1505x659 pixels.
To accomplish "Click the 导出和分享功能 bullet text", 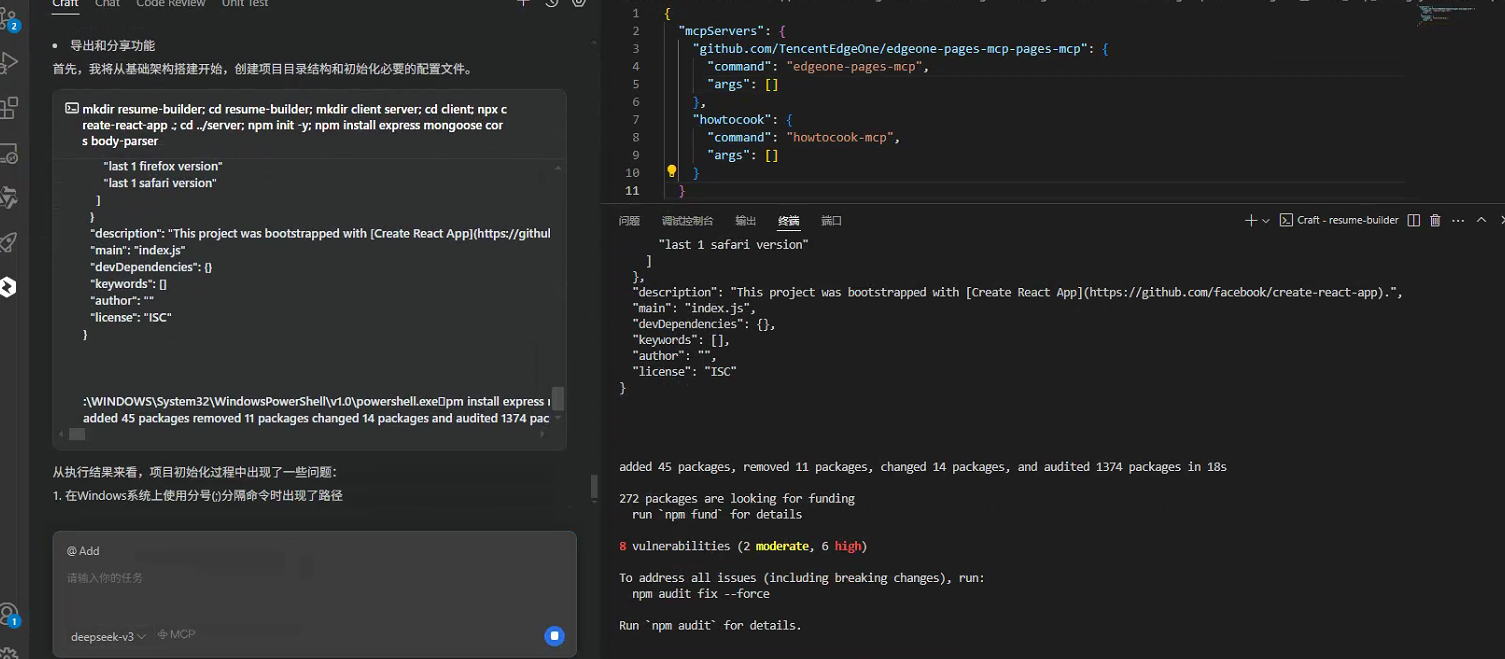I will 112,46.
